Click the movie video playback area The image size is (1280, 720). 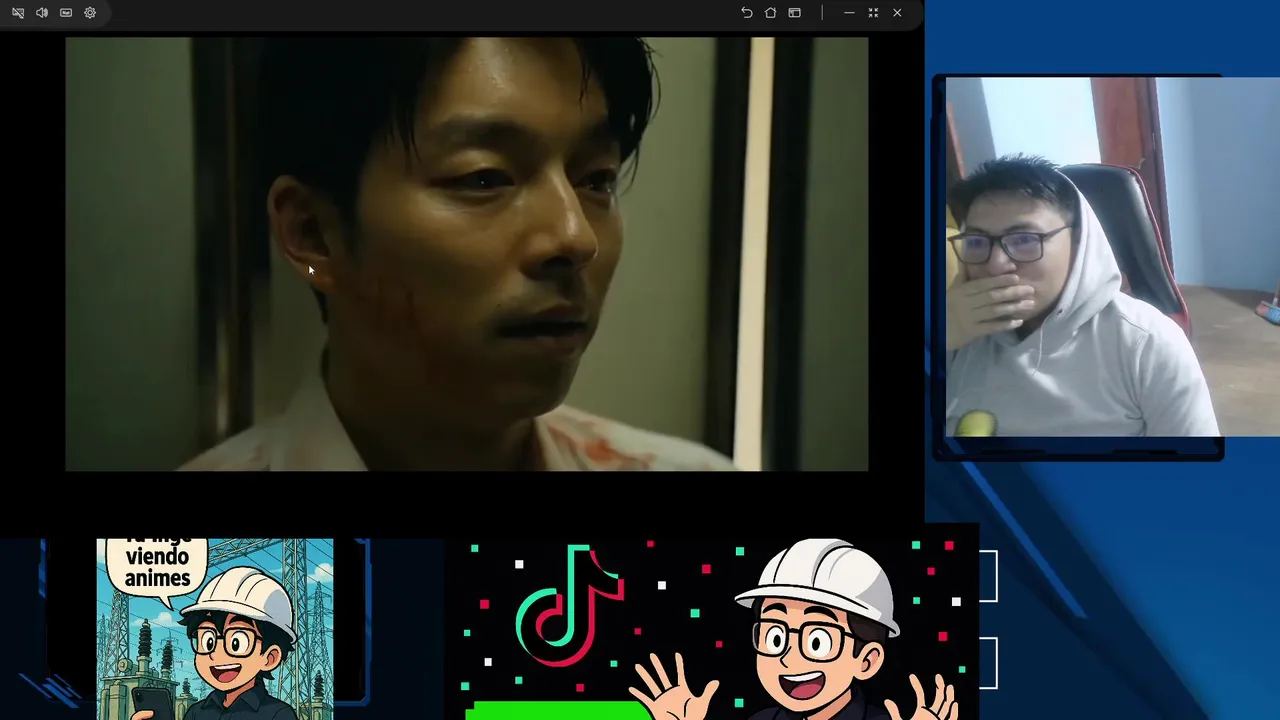[467, 254]
